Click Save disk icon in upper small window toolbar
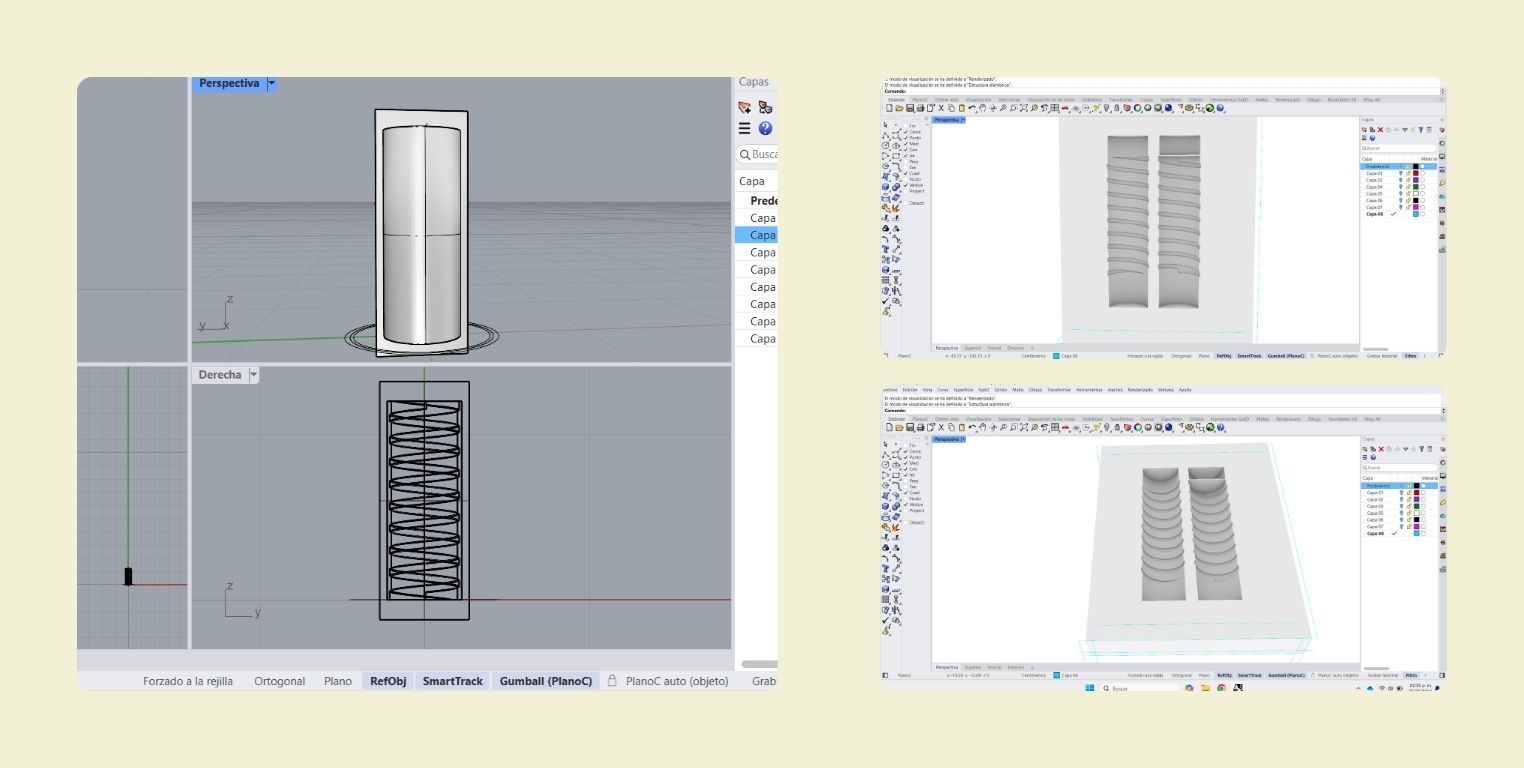Screen dimensions: 1524x768 [x=910, y=108]
